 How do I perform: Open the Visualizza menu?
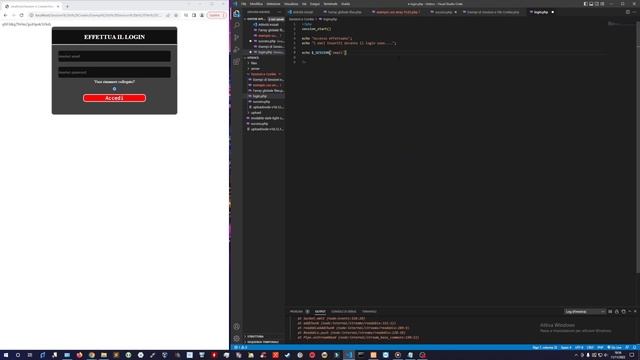click(x=291, y=4)
